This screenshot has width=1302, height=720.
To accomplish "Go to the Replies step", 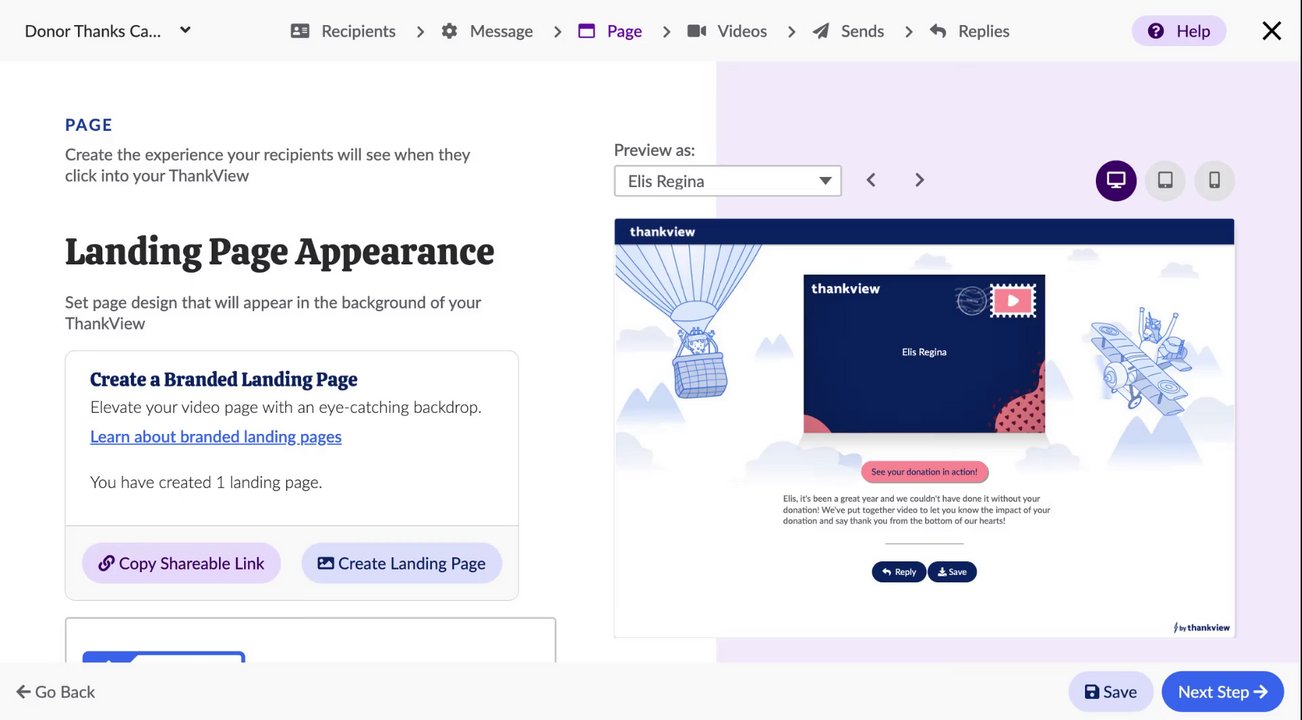I will [x=969, y=31].
